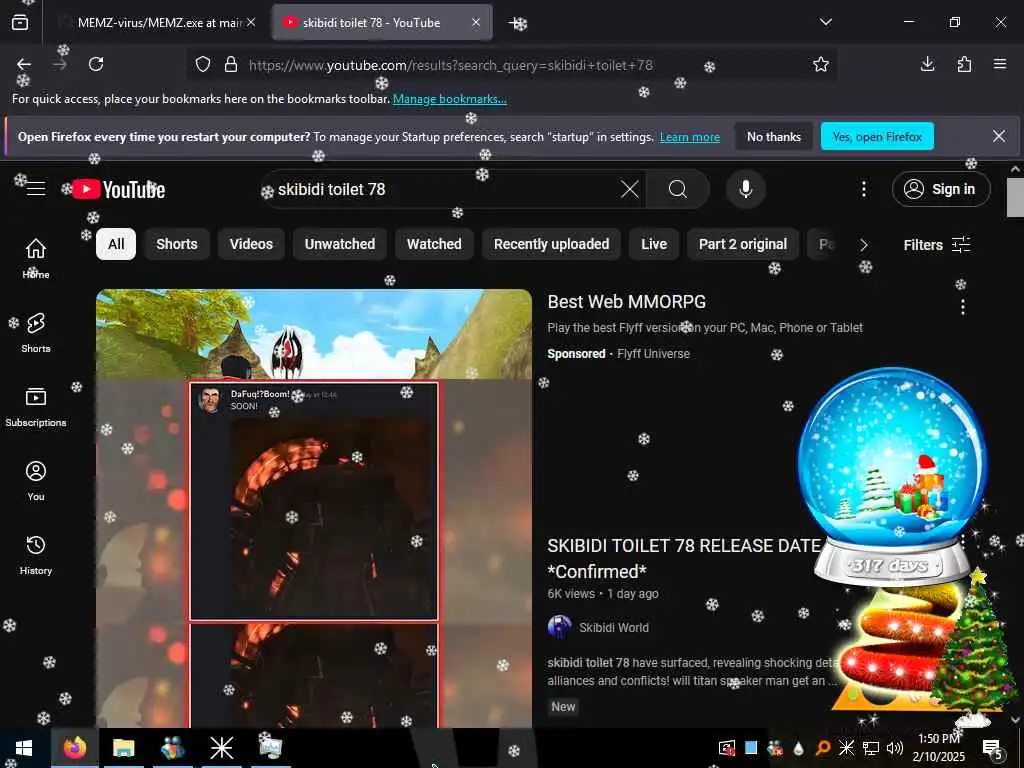Open the taskbar volume speaker icon
The height and width of the screenshot is (768, 1024).
click(894, 748)
